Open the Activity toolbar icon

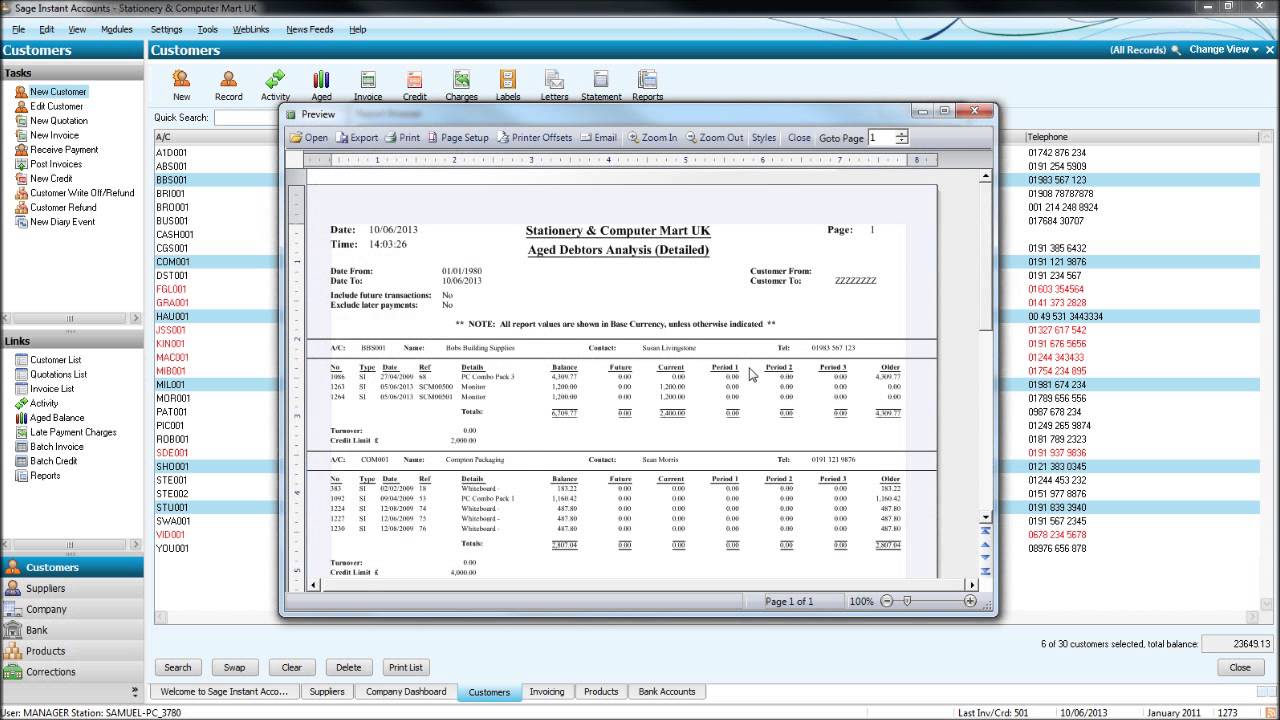[x=275, y=85]
